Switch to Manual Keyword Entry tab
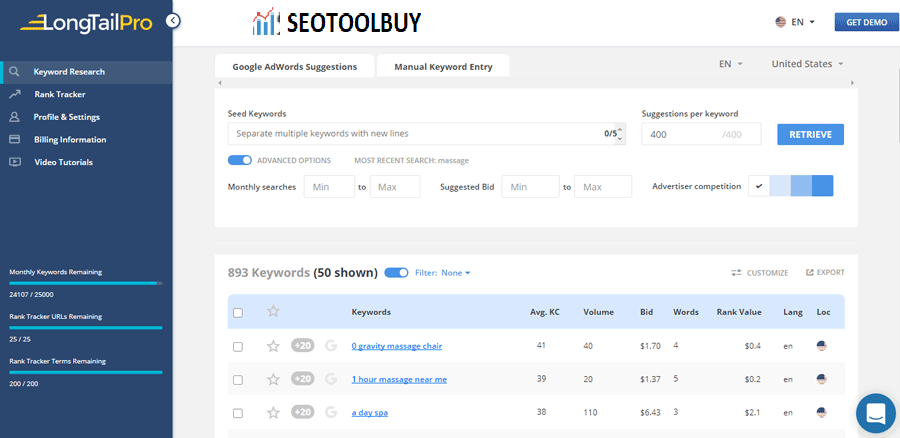 (443, 67)
